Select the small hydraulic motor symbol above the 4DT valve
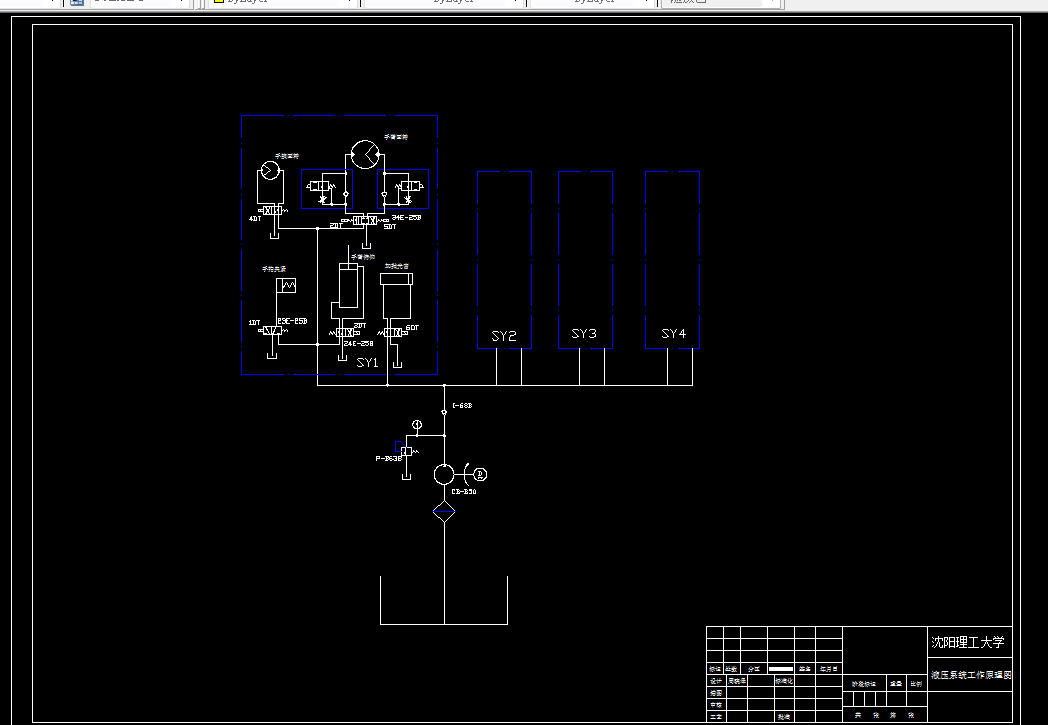Image resolution: width=1048 pixels, height=725 pixels. tap(270, 170)
